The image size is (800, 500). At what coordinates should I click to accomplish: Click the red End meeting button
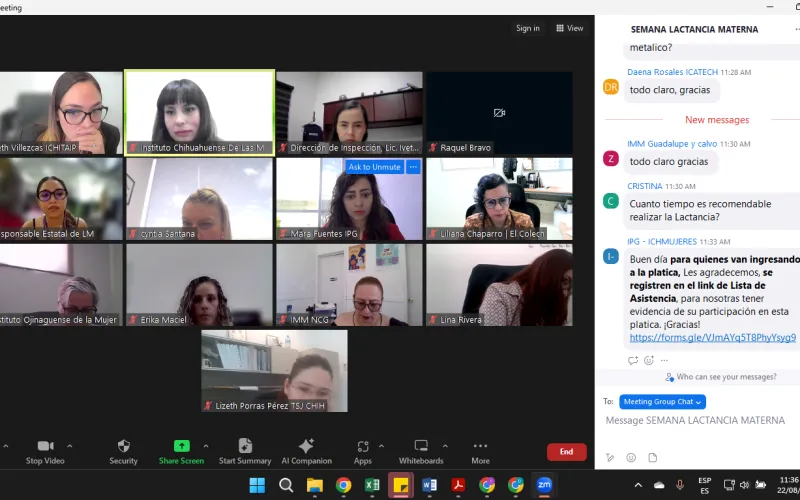click(566, 452)
